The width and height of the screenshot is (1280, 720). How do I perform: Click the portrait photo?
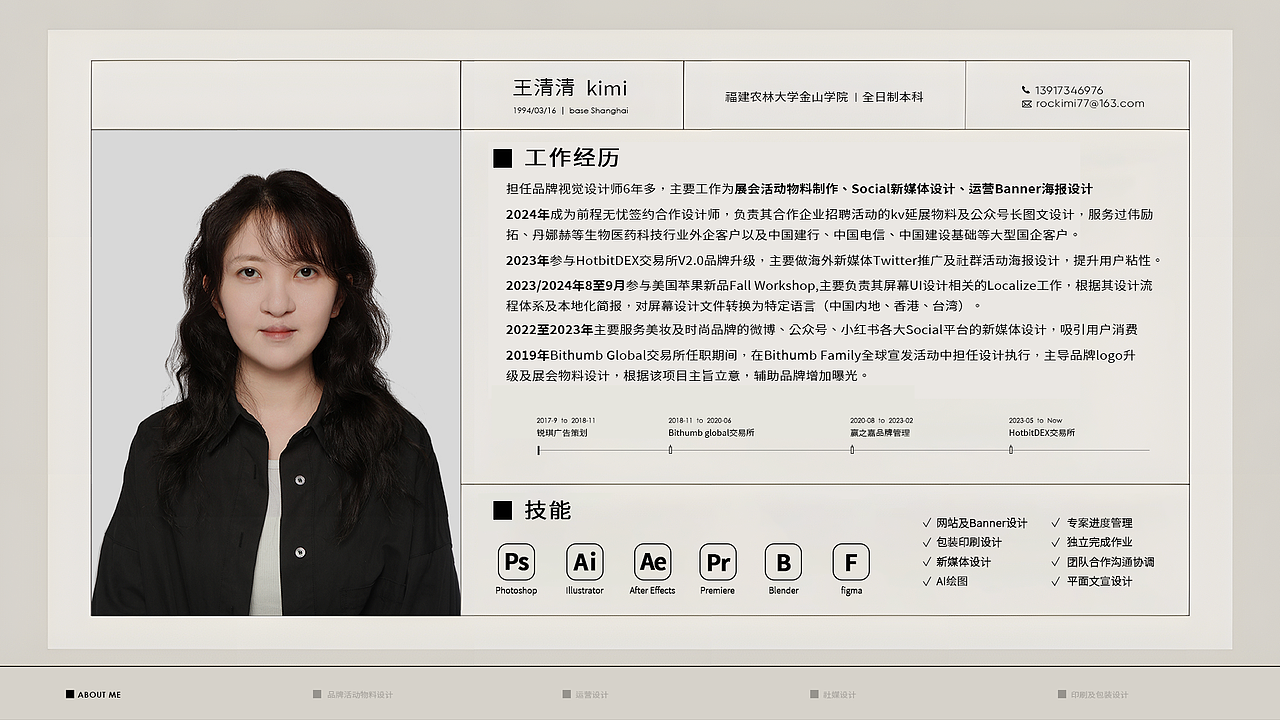276,373
